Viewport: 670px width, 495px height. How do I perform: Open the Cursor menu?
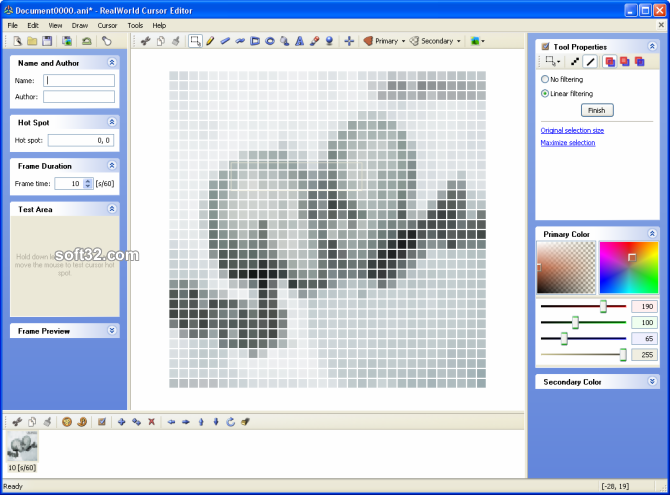click(x=107, y=25)
